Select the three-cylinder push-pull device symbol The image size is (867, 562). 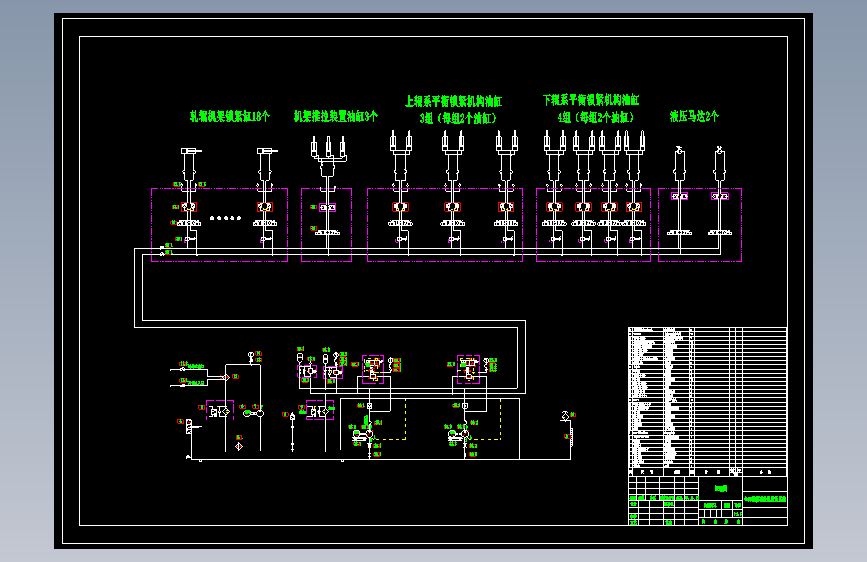(x=328, y=158)
